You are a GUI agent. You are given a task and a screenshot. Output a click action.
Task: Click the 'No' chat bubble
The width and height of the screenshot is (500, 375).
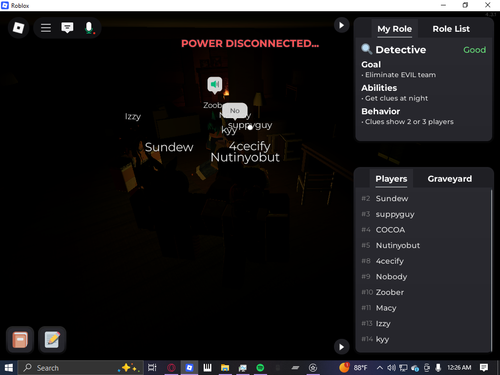click(235, 111)
